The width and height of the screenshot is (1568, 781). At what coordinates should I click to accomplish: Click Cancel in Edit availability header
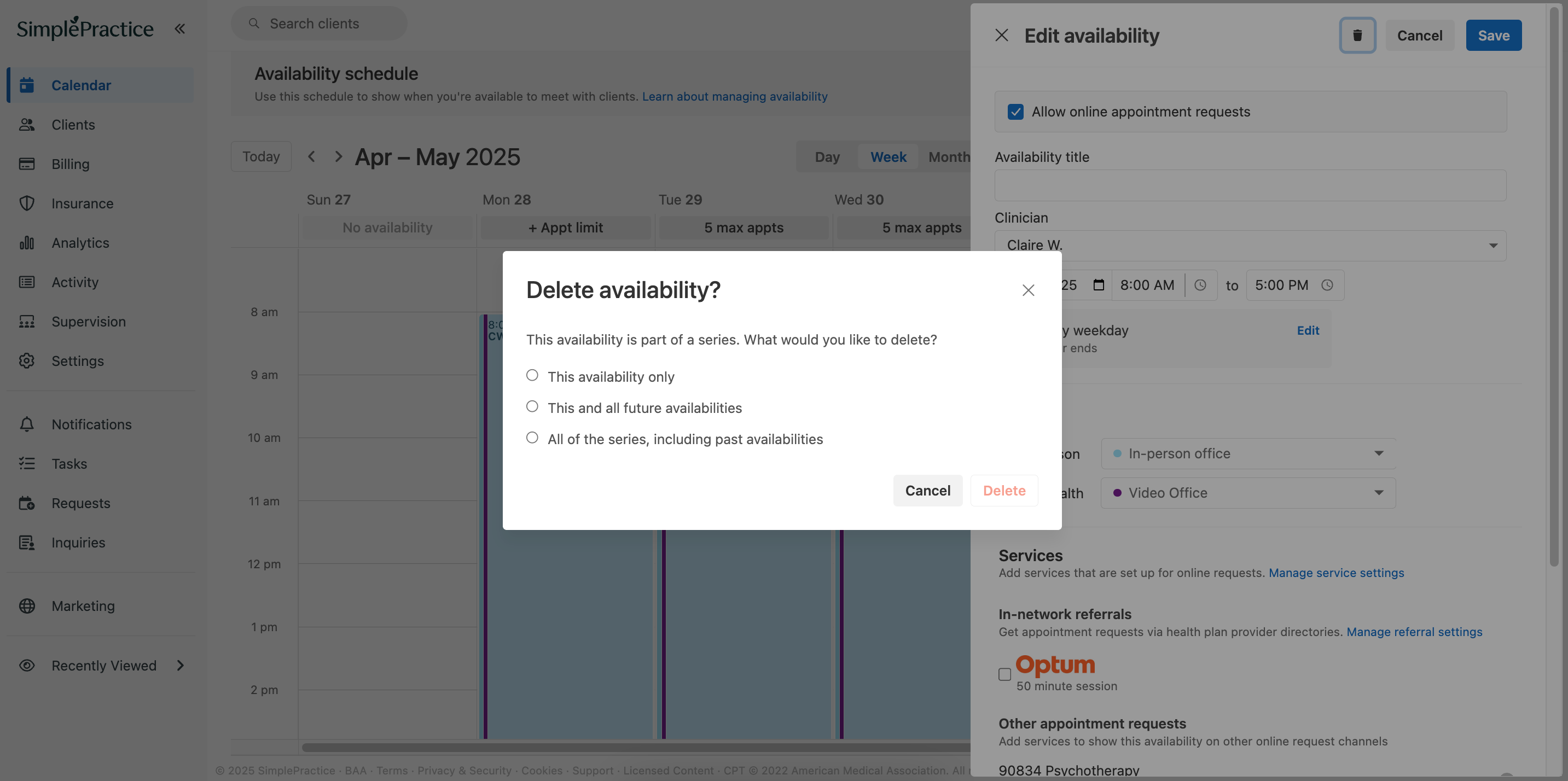(1420, 36)
